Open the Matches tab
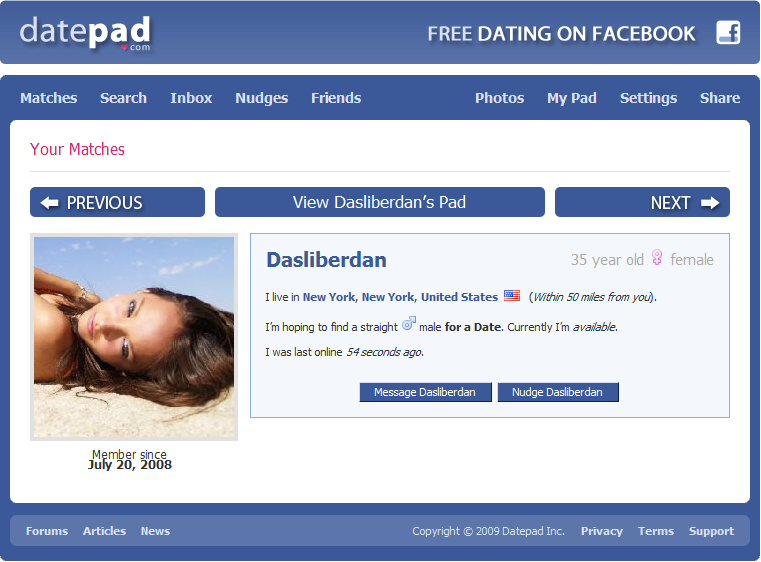761x562 pixels. [x=49, y=98]
